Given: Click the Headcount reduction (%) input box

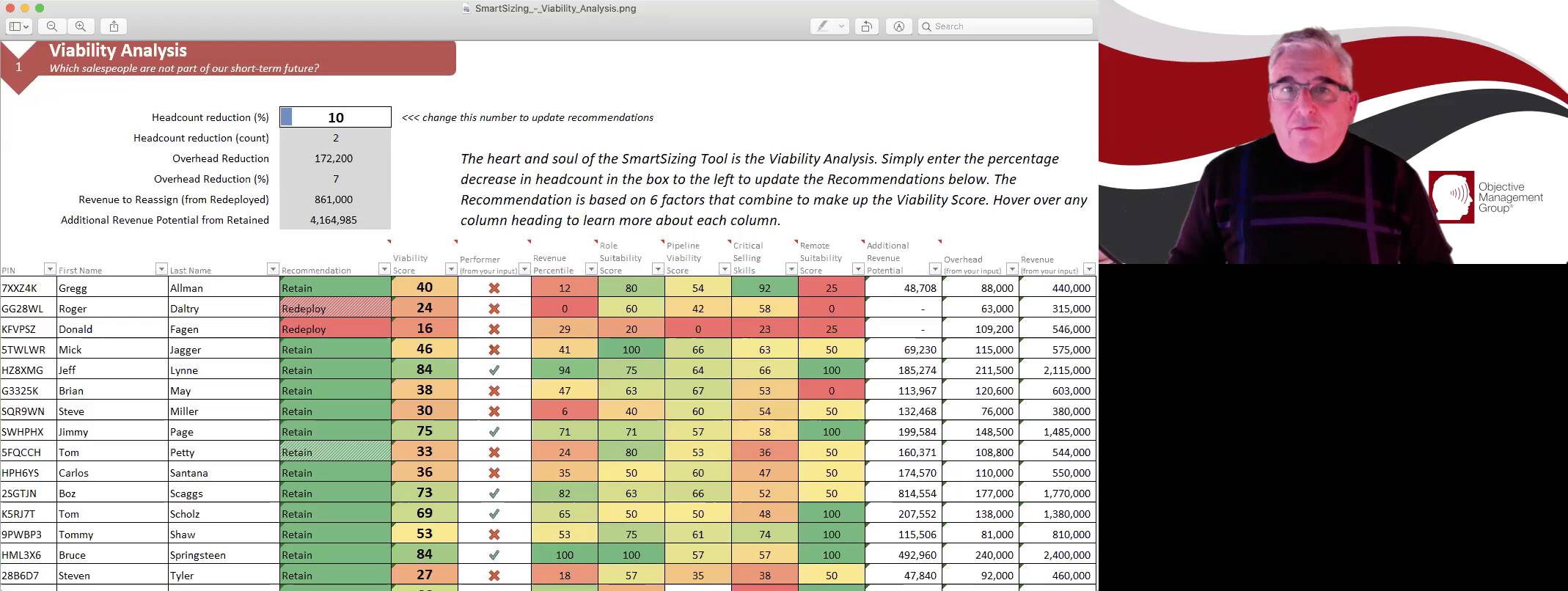Looking at the screenshot, I should coord(335,117).
